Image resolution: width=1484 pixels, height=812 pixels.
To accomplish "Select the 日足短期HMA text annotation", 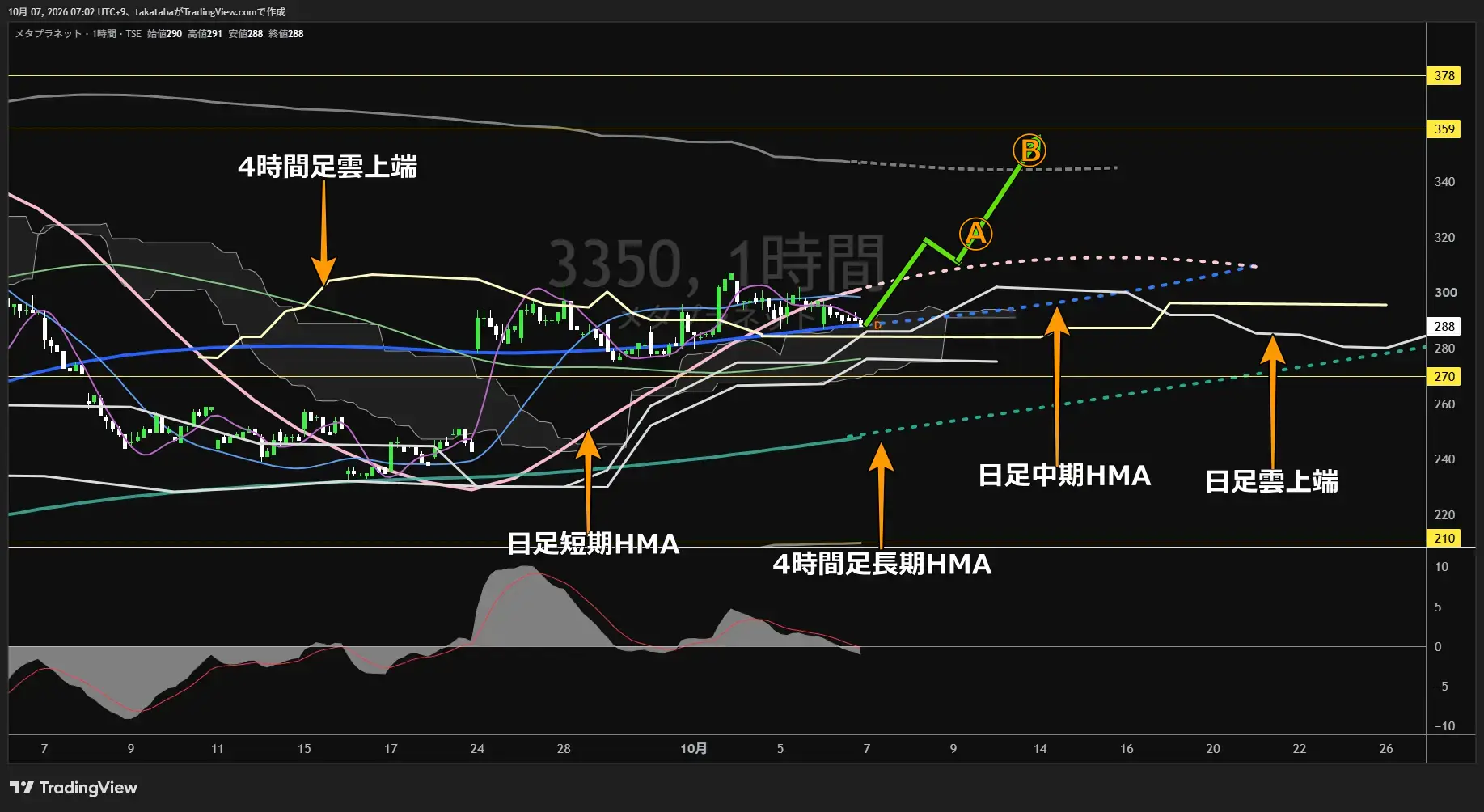I will [593, 543].
